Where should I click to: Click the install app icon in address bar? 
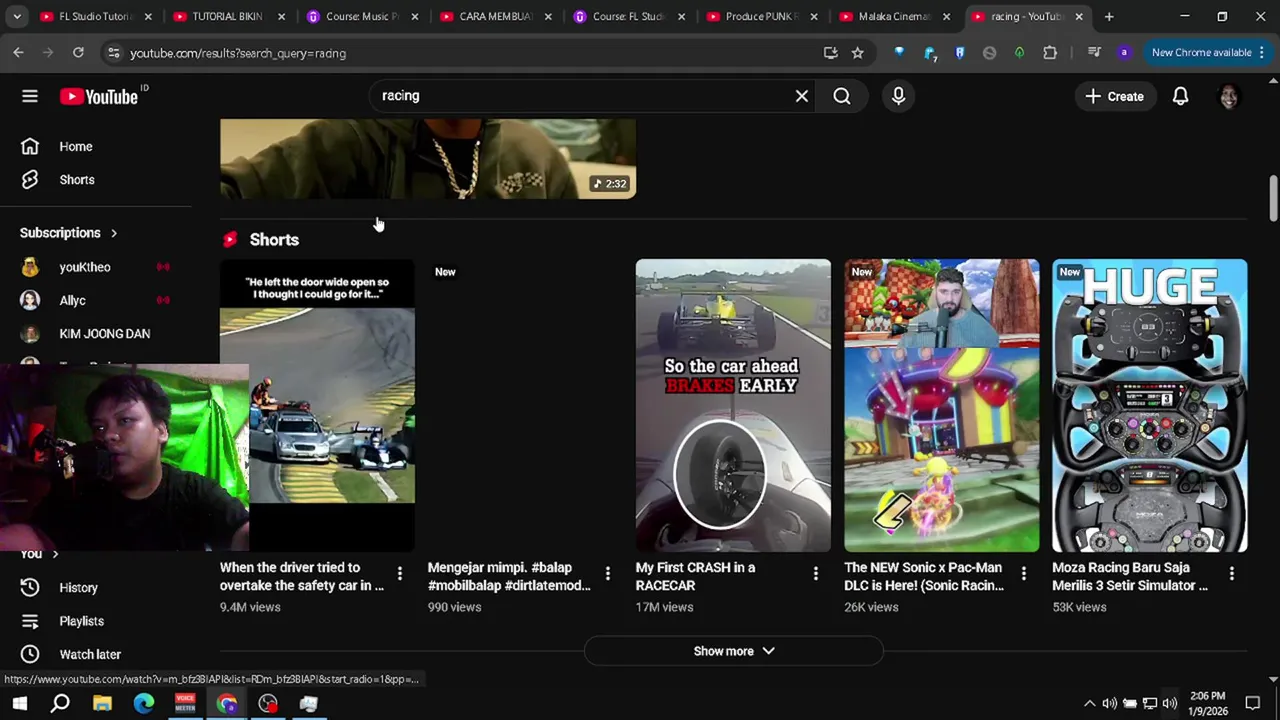tap(830, 52)
